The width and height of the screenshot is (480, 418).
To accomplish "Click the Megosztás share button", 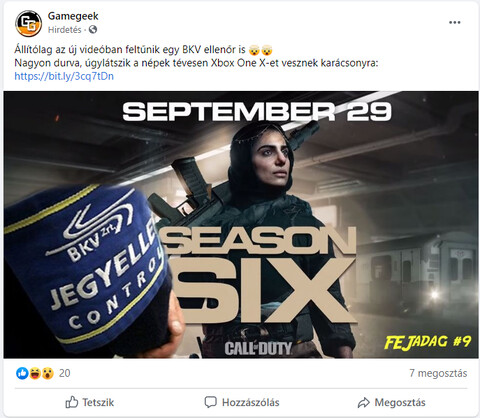I will point(392,402).
